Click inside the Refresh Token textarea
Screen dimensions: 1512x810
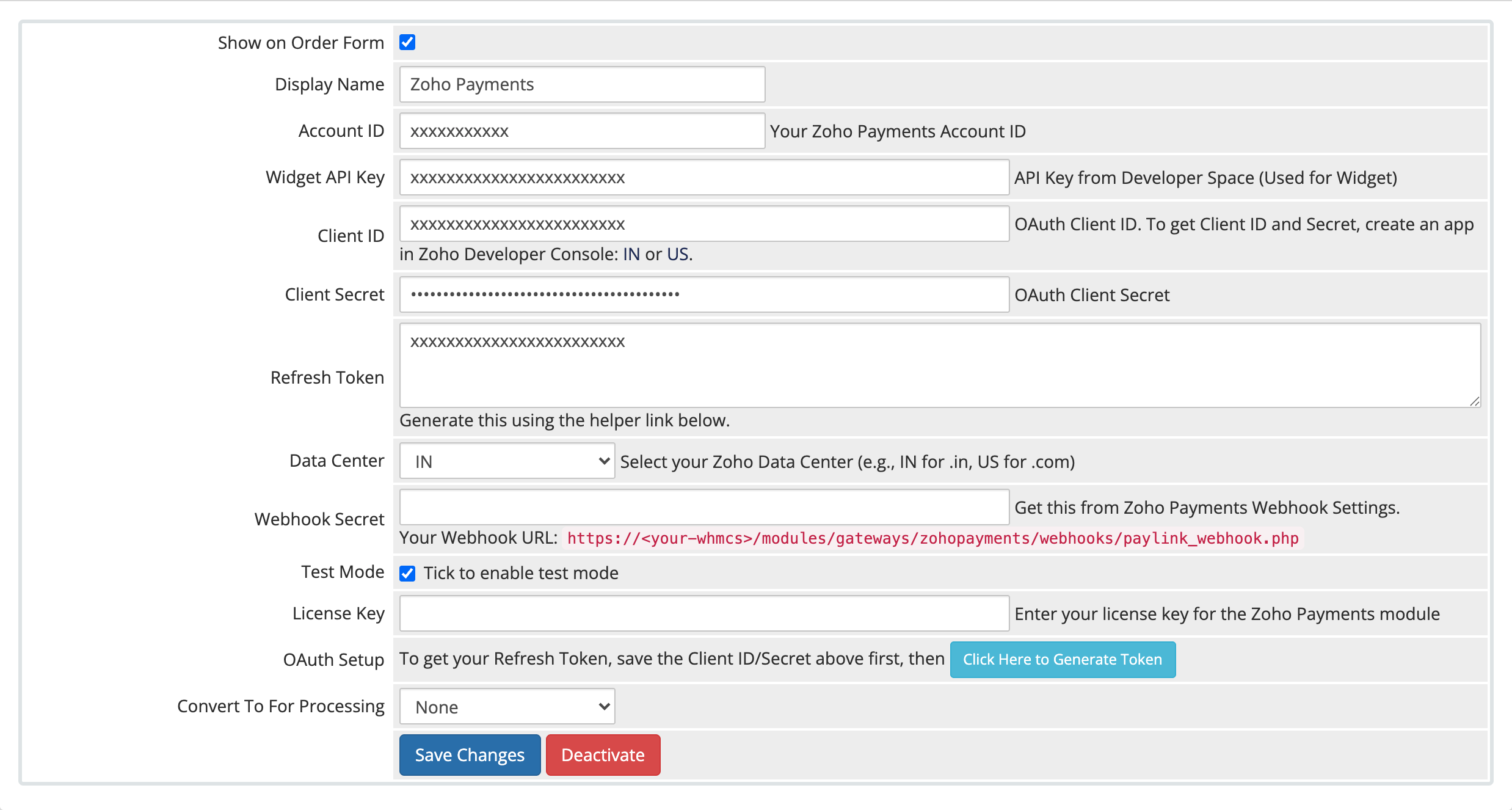(940, 365)
